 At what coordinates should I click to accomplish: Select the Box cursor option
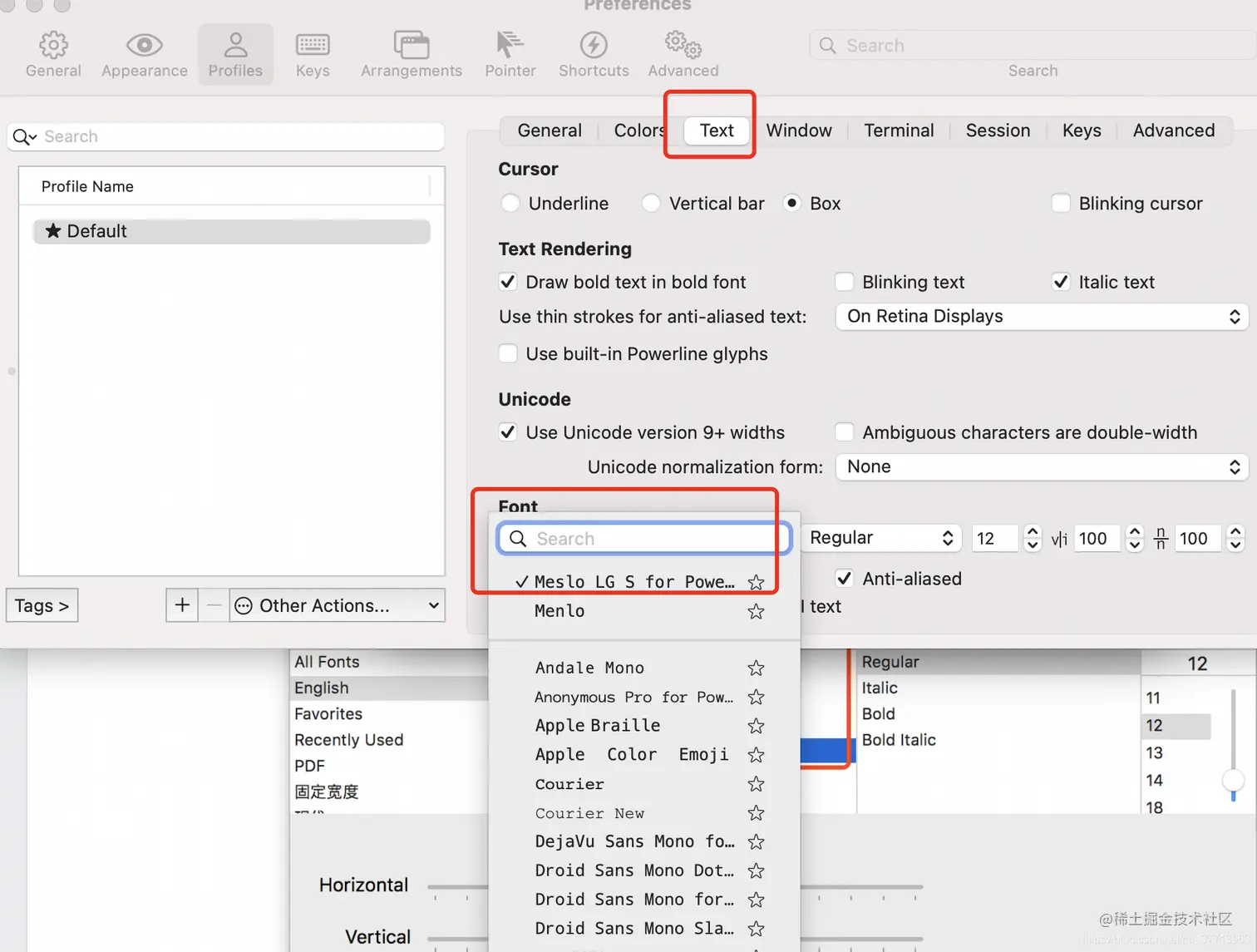point(792,203)
